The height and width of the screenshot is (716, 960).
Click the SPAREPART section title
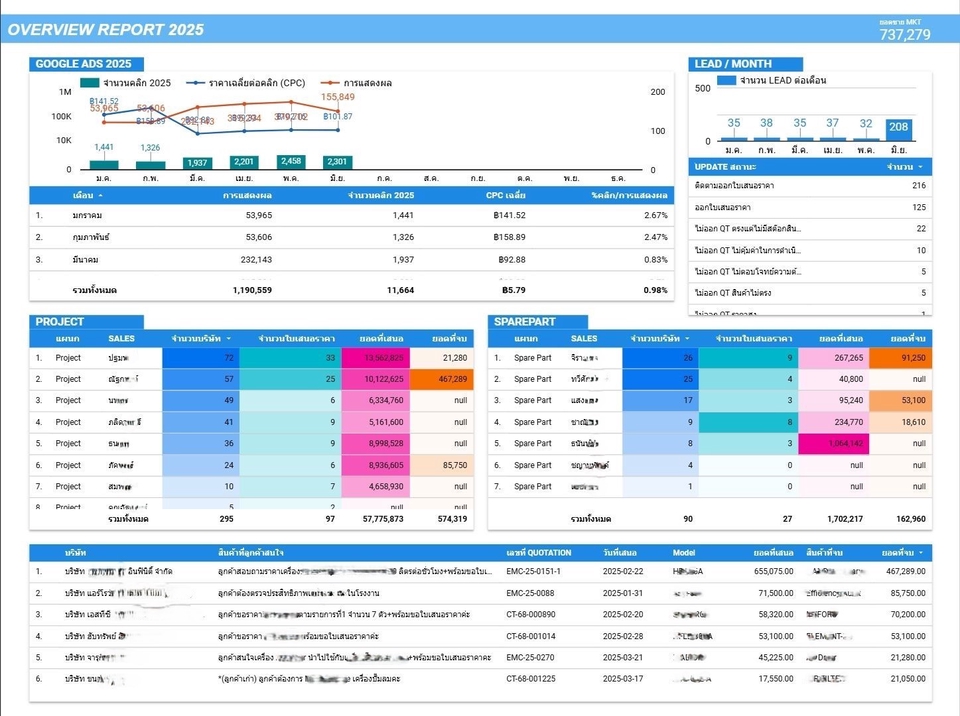point(525,322)
